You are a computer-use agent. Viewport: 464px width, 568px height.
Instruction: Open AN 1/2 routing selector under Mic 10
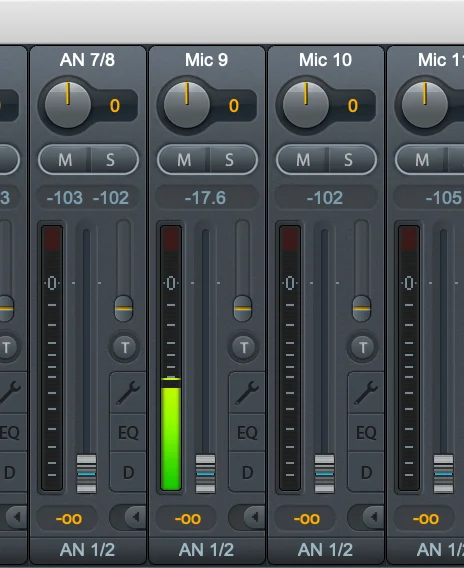[x=325, y=550]
